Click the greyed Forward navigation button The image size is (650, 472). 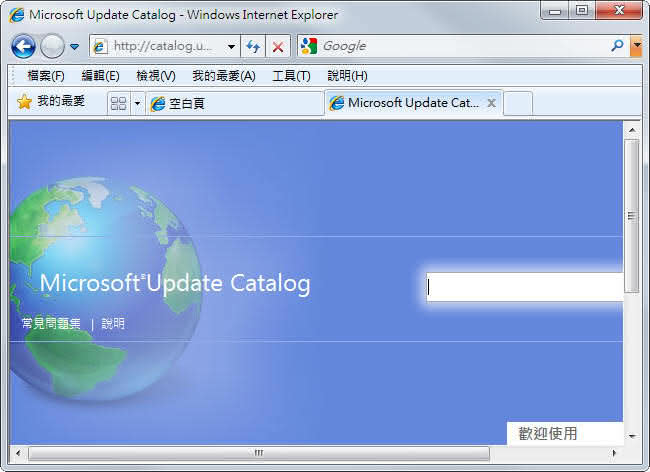(52, 46)
